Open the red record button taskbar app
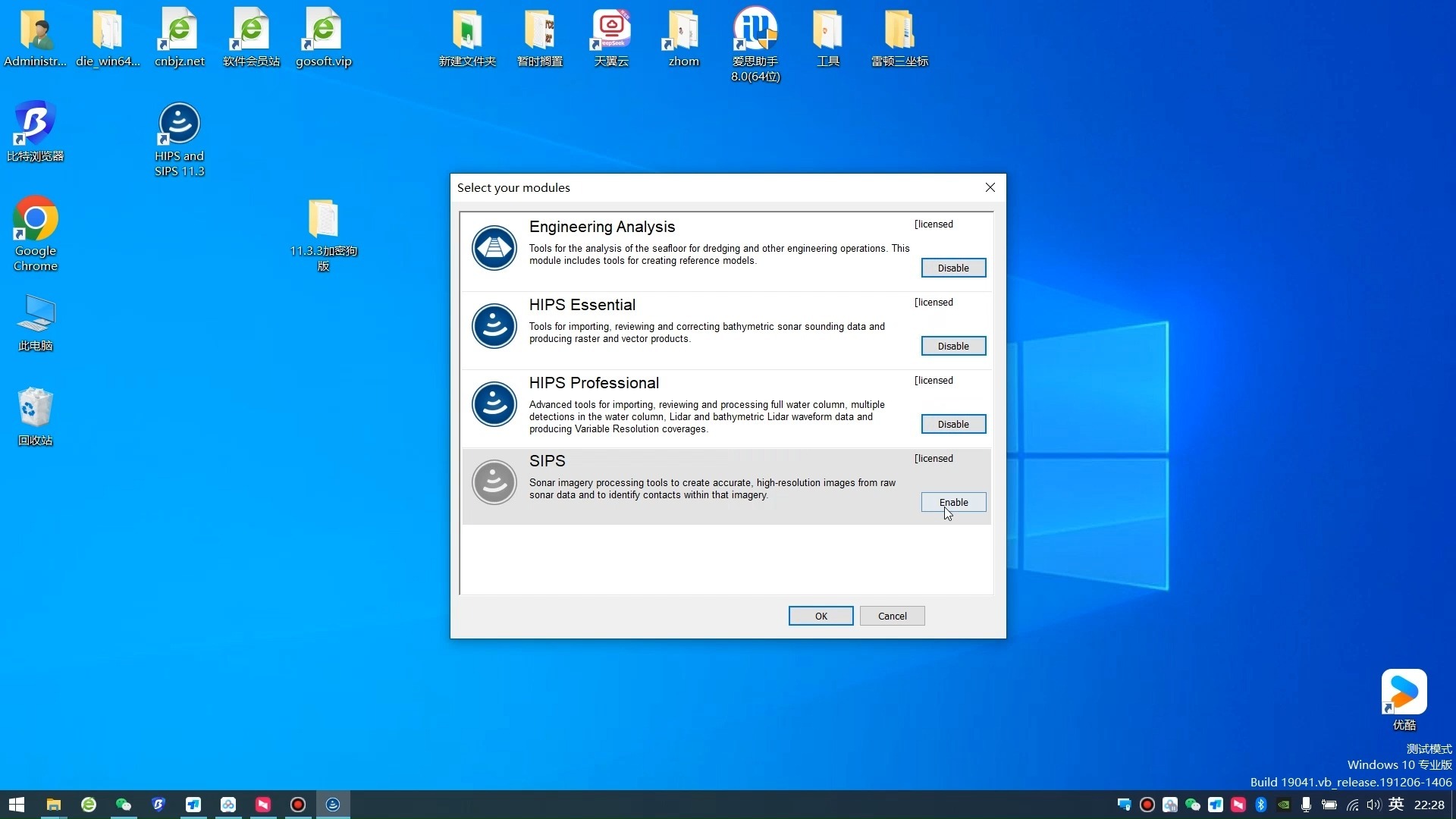 [298, 805]
